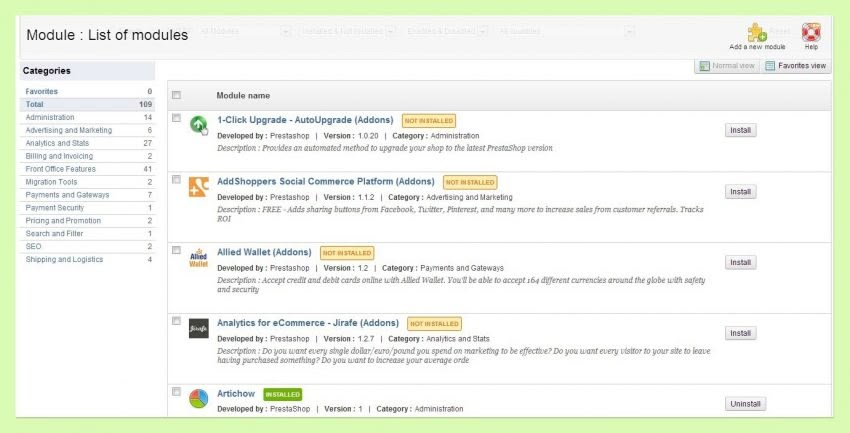Screen dimensions: 850x433
Task: Click NOT INSTALLED badge of 1-Click Upgrade
Action: pos(429,121)
